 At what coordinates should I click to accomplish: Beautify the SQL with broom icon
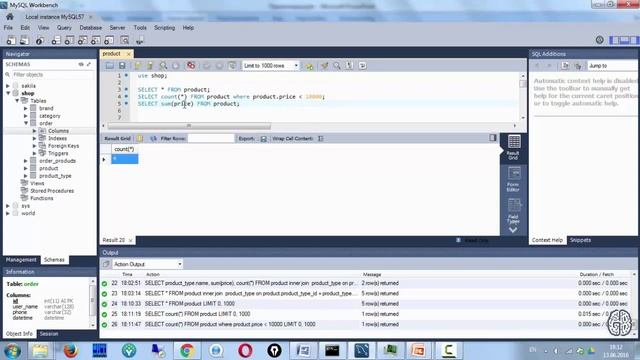click(324, 65)
